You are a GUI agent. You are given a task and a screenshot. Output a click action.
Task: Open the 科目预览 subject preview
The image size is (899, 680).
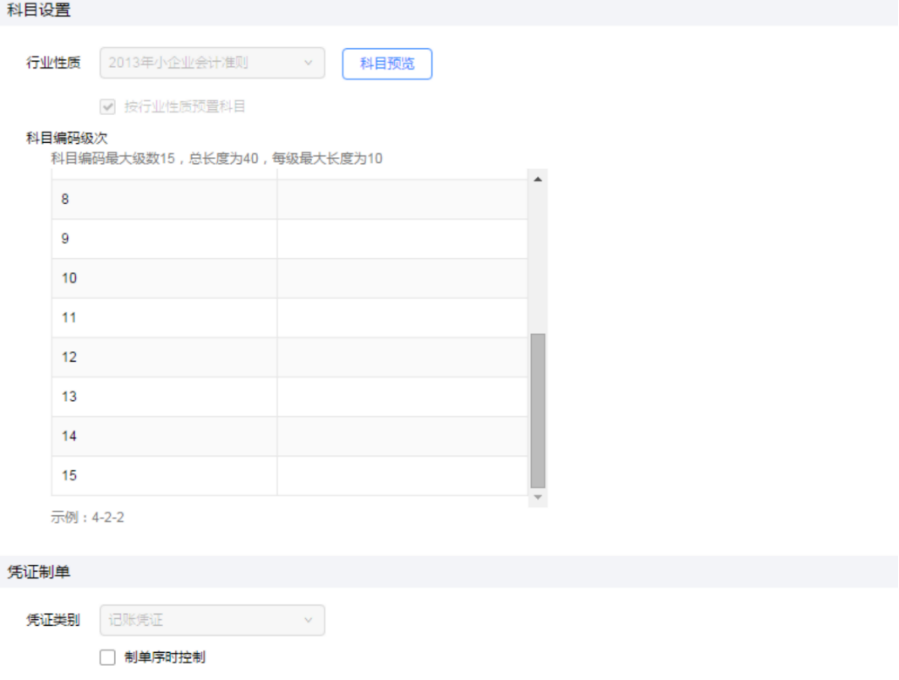pos(387,64)
